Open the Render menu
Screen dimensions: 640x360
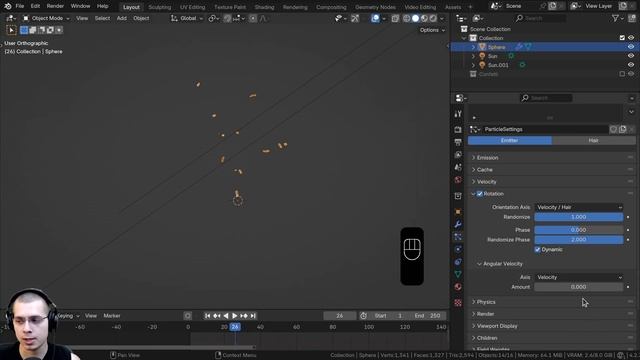(x=55, y=6)
